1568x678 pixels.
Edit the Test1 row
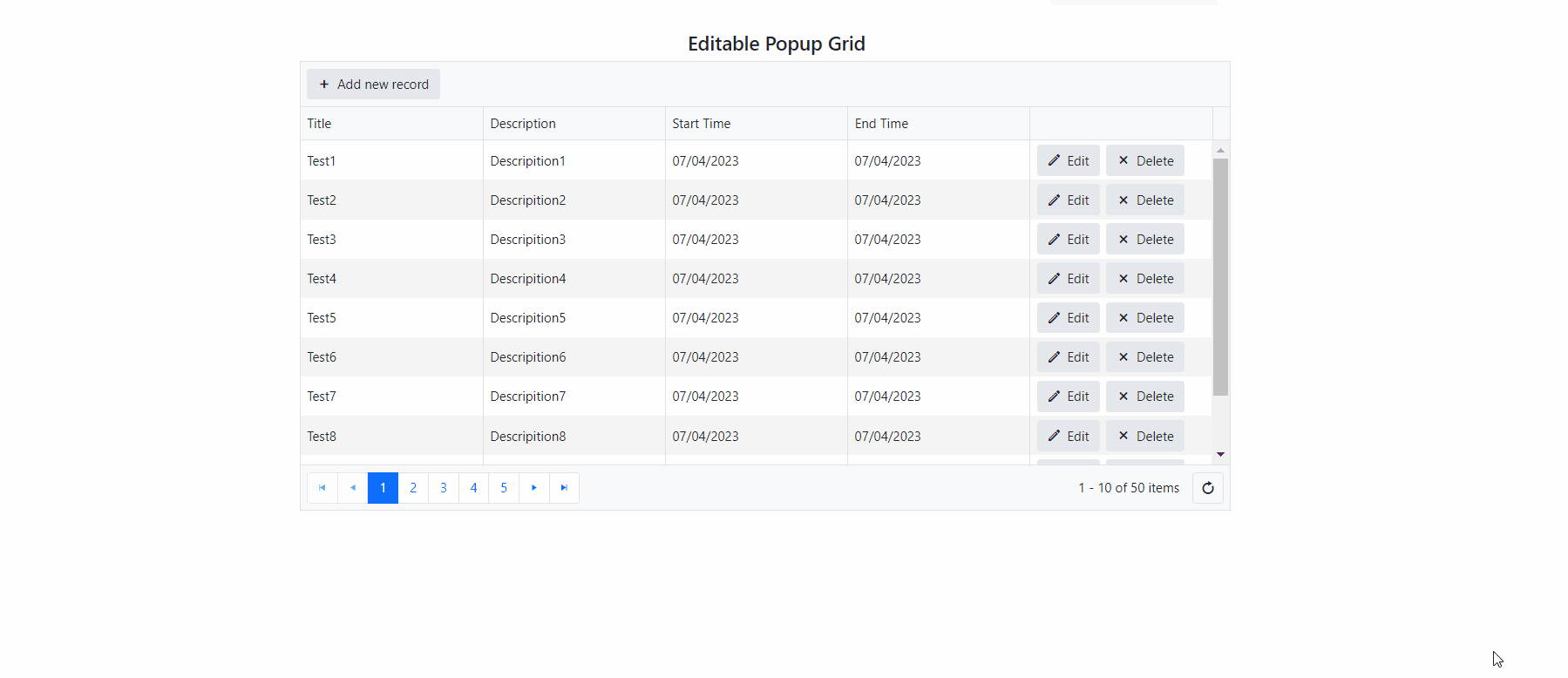(1068, 160)
